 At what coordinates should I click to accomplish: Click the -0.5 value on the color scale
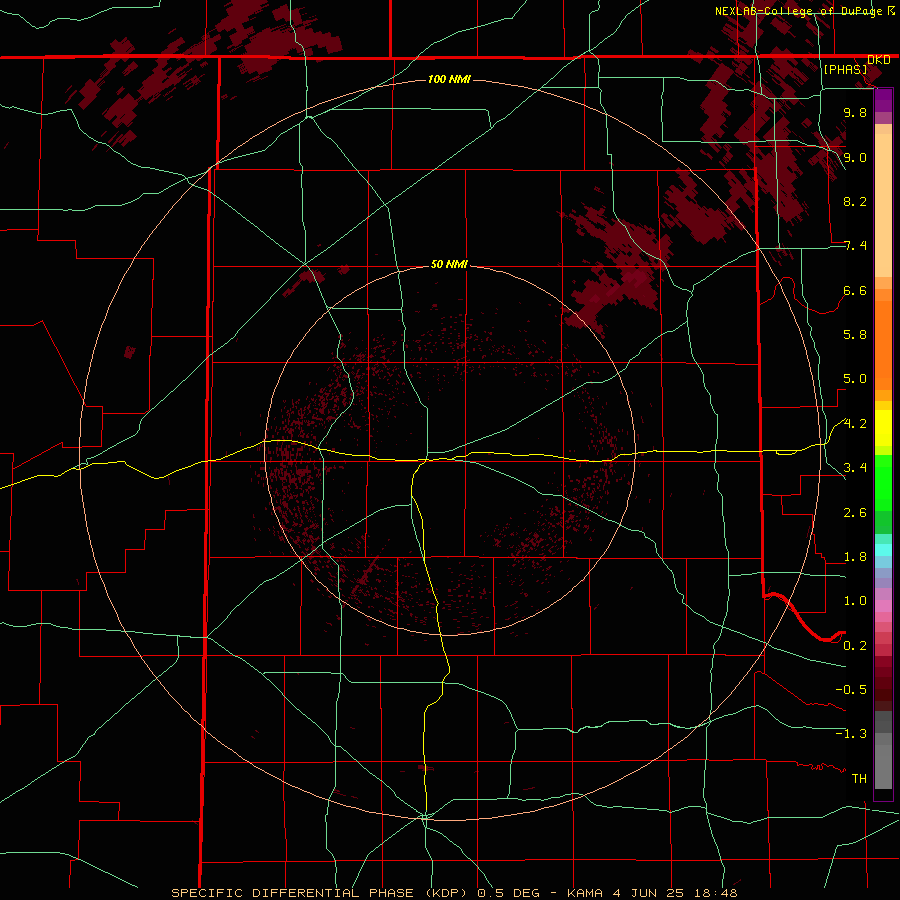(x=851, y=690)
